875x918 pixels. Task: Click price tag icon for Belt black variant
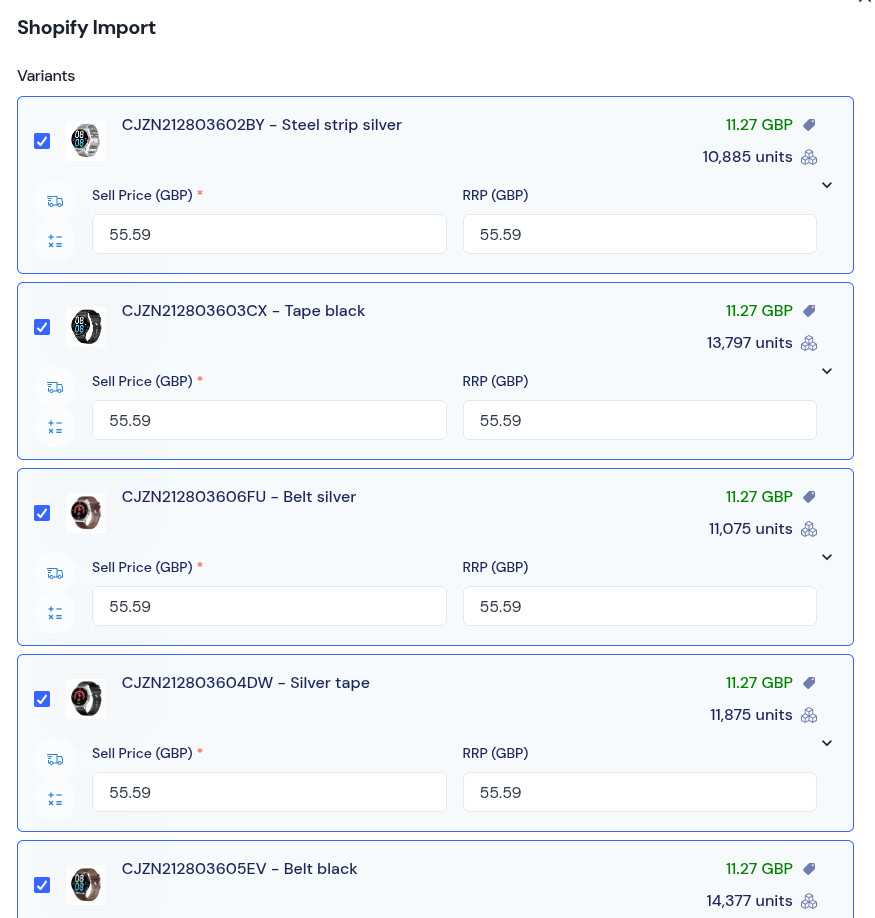point(809,869)
